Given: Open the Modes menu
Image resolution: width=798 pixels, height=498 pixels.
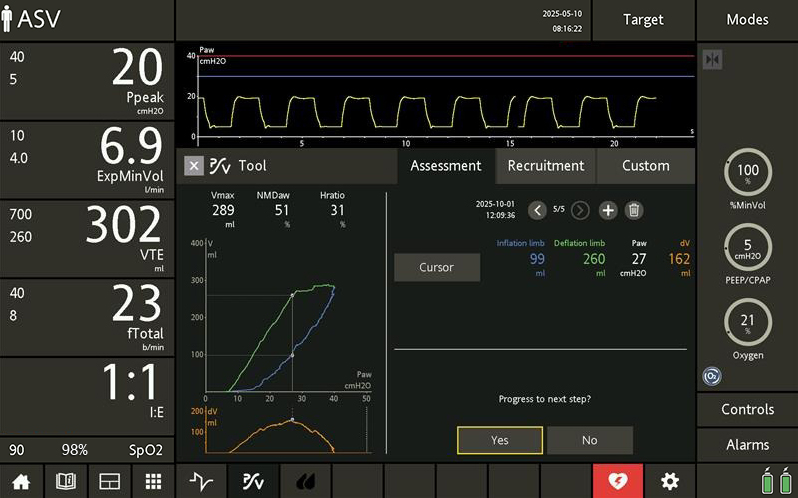Looking at the screenshot, I should (x=747, y=20).
